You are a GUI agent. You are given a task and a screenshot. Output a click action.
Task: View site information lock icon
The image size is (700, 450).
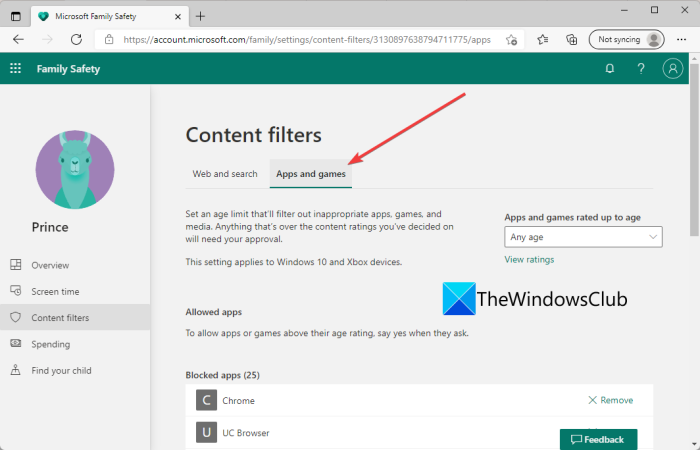coord(109,40)
